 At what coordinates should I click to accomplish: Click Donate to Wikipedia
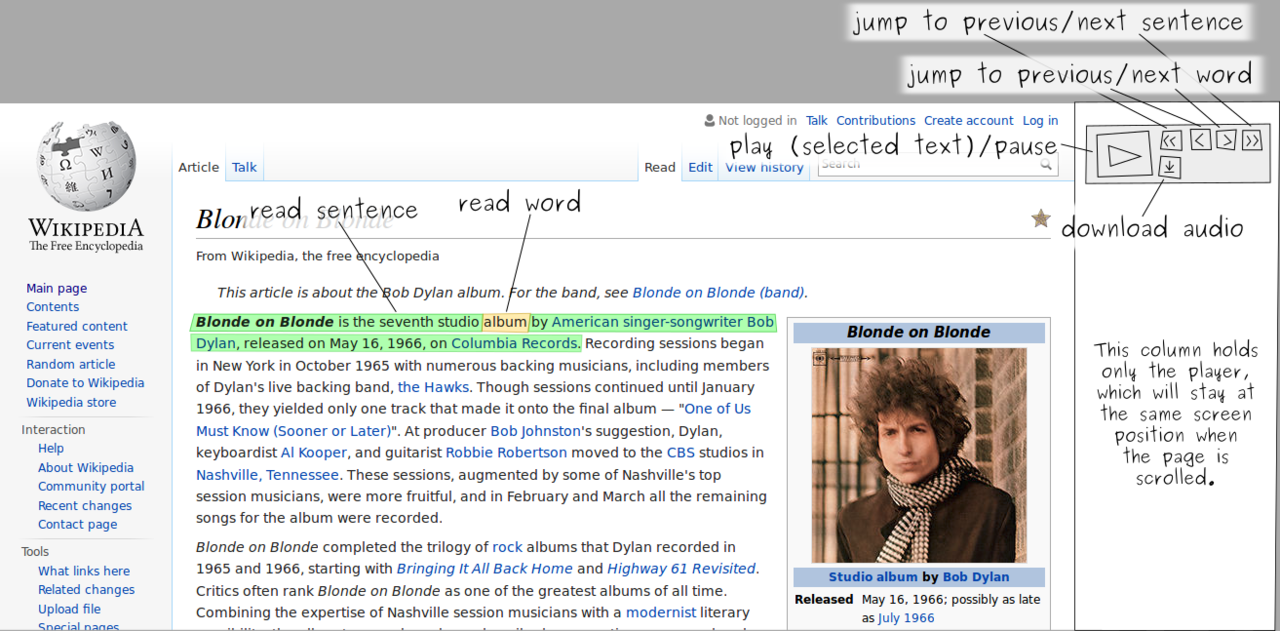(85, 383)
